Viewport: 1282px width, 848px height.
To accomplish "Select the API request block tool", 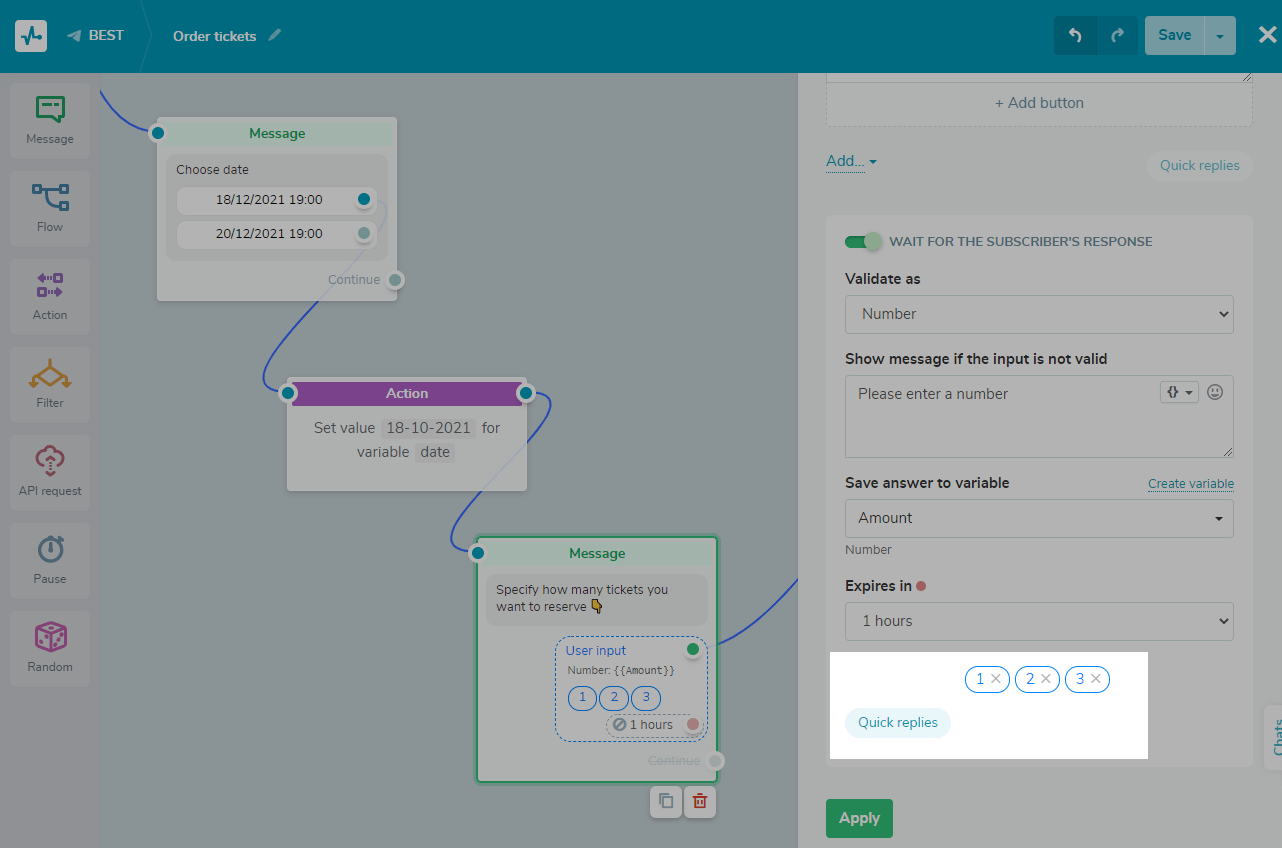I will tap(49, 471).
